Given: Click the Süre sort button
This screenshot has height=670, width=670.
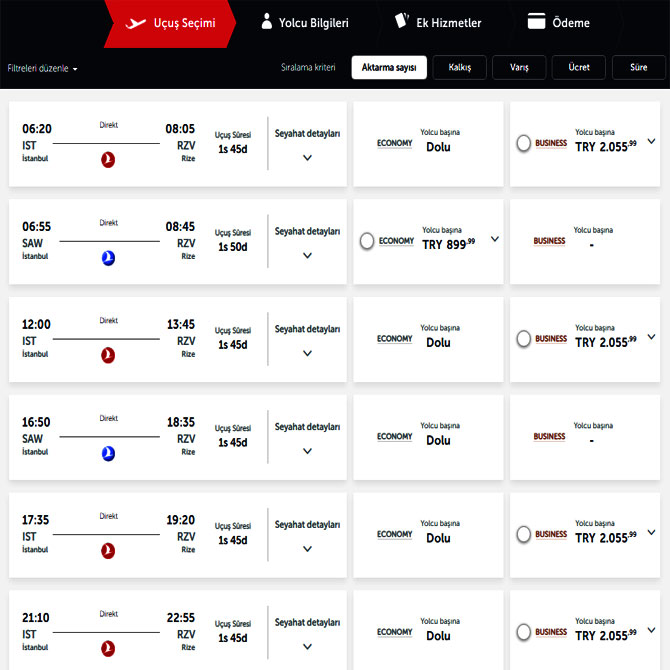Looking at the screenshot, I should pyautogui.click(x=638, y=68).
